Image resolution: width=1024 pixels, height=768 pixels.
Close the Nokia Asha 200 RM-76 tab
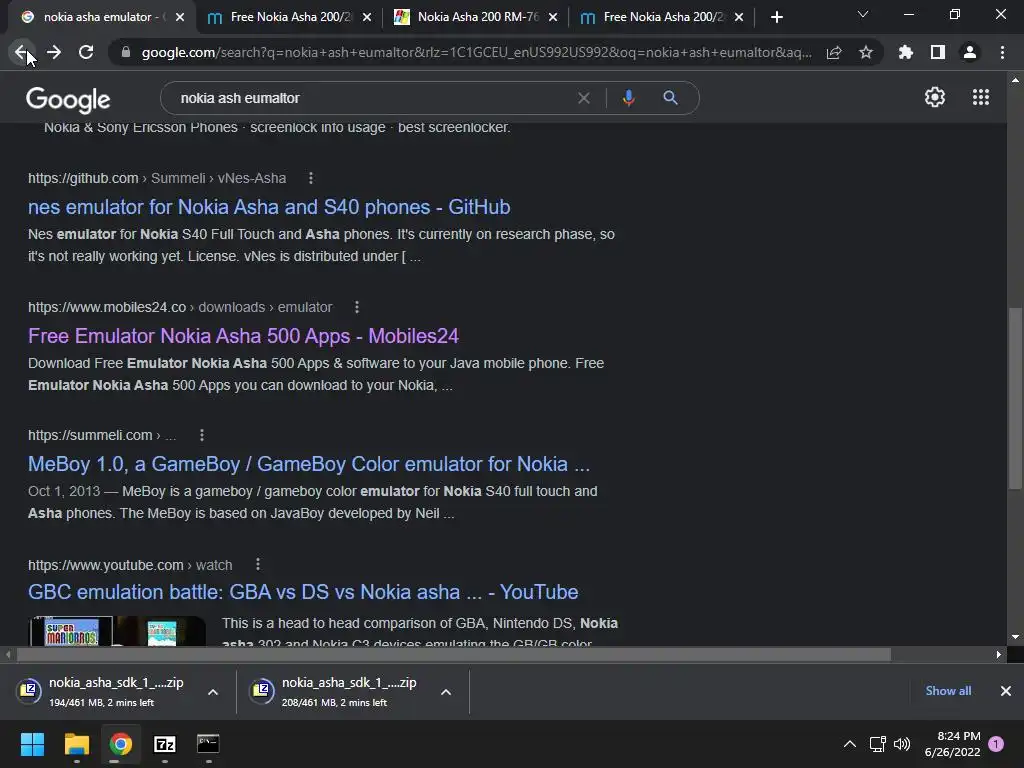(x=553, y=17)
